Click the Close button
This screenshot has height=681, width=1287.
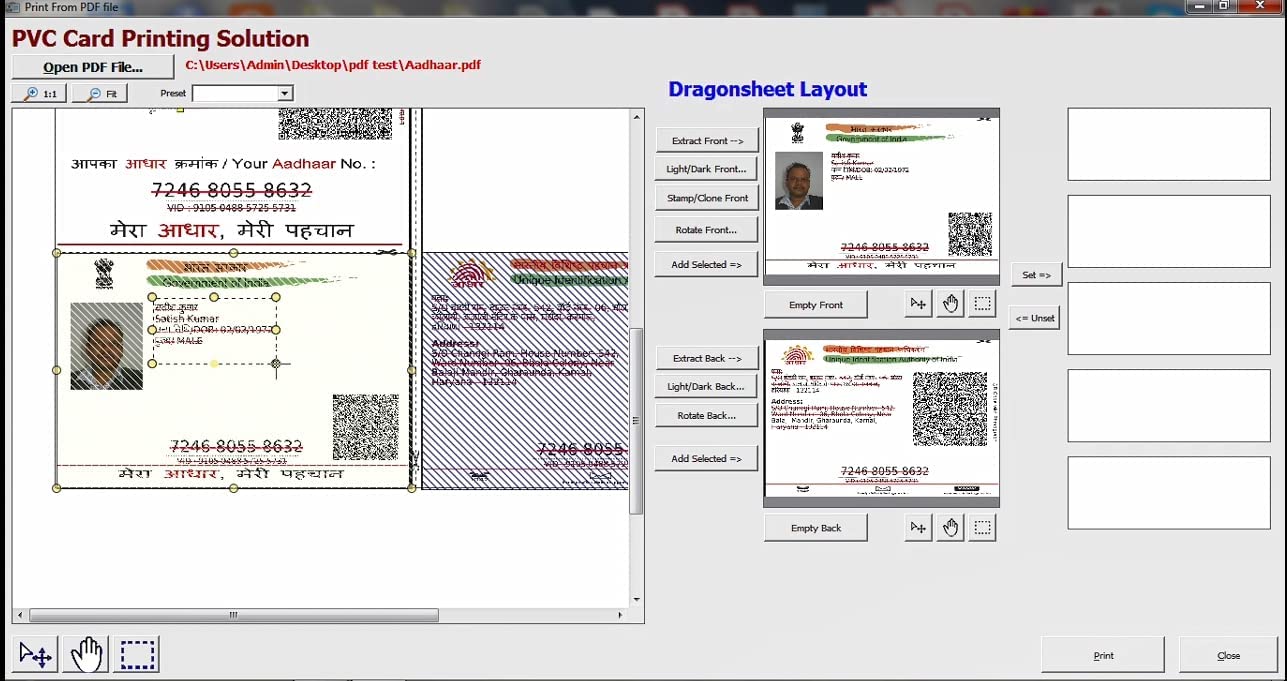tap(1229, 655)
